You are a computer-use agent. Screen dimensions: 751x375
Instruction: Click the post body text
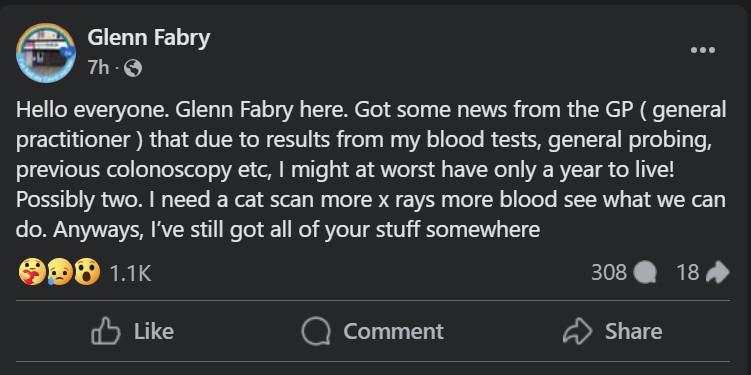371,170
